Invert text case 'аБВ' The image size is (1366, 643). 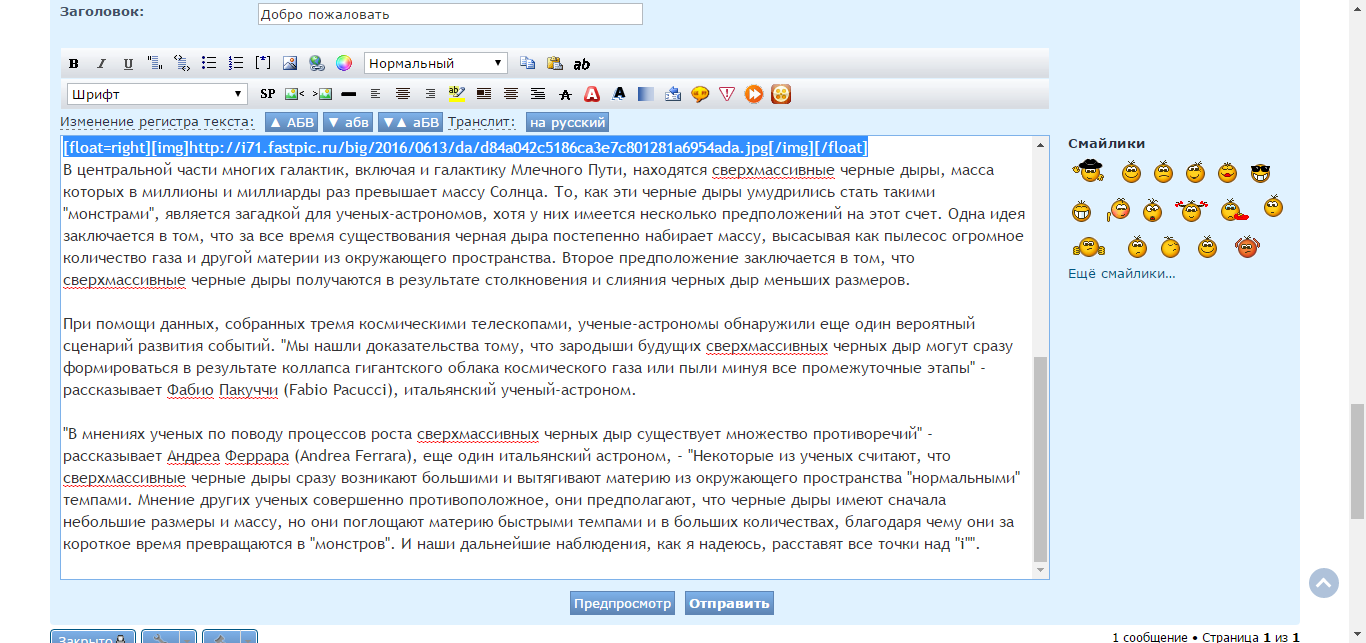410,123
